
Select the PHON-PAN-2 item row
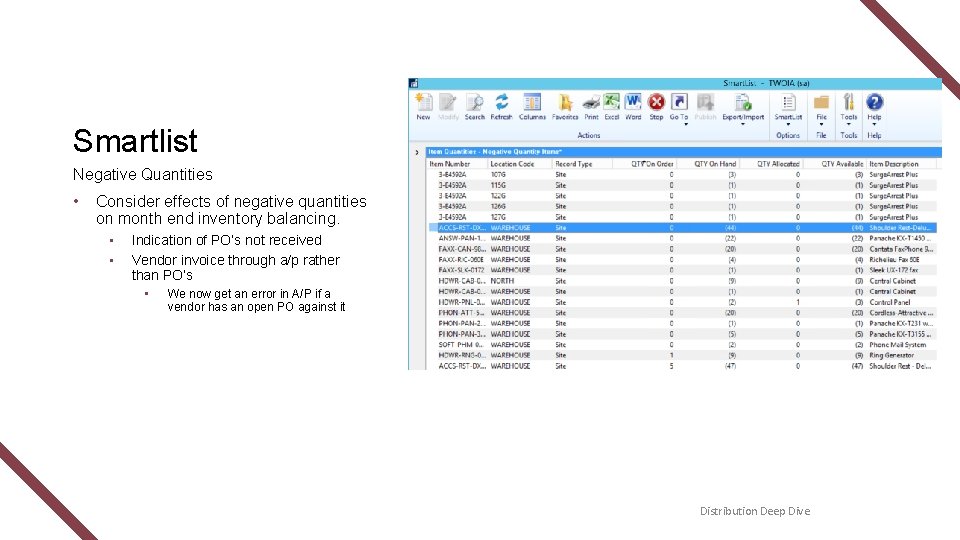682,323
